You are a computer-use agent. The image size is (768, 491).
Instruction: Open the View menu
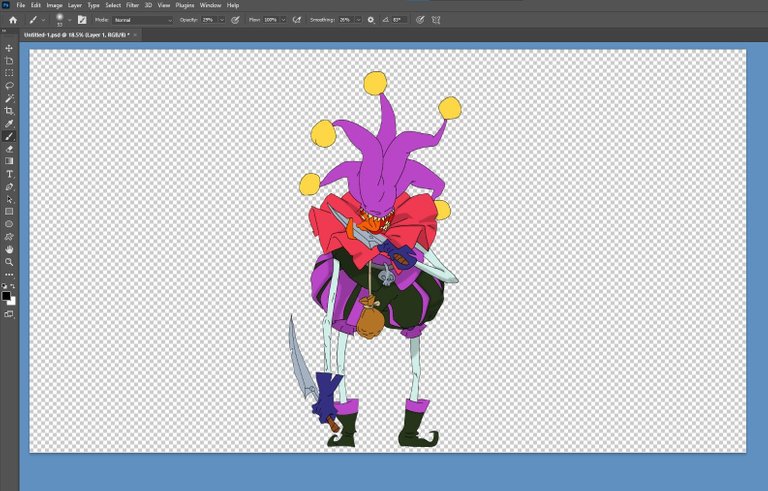tap(164, 5)
